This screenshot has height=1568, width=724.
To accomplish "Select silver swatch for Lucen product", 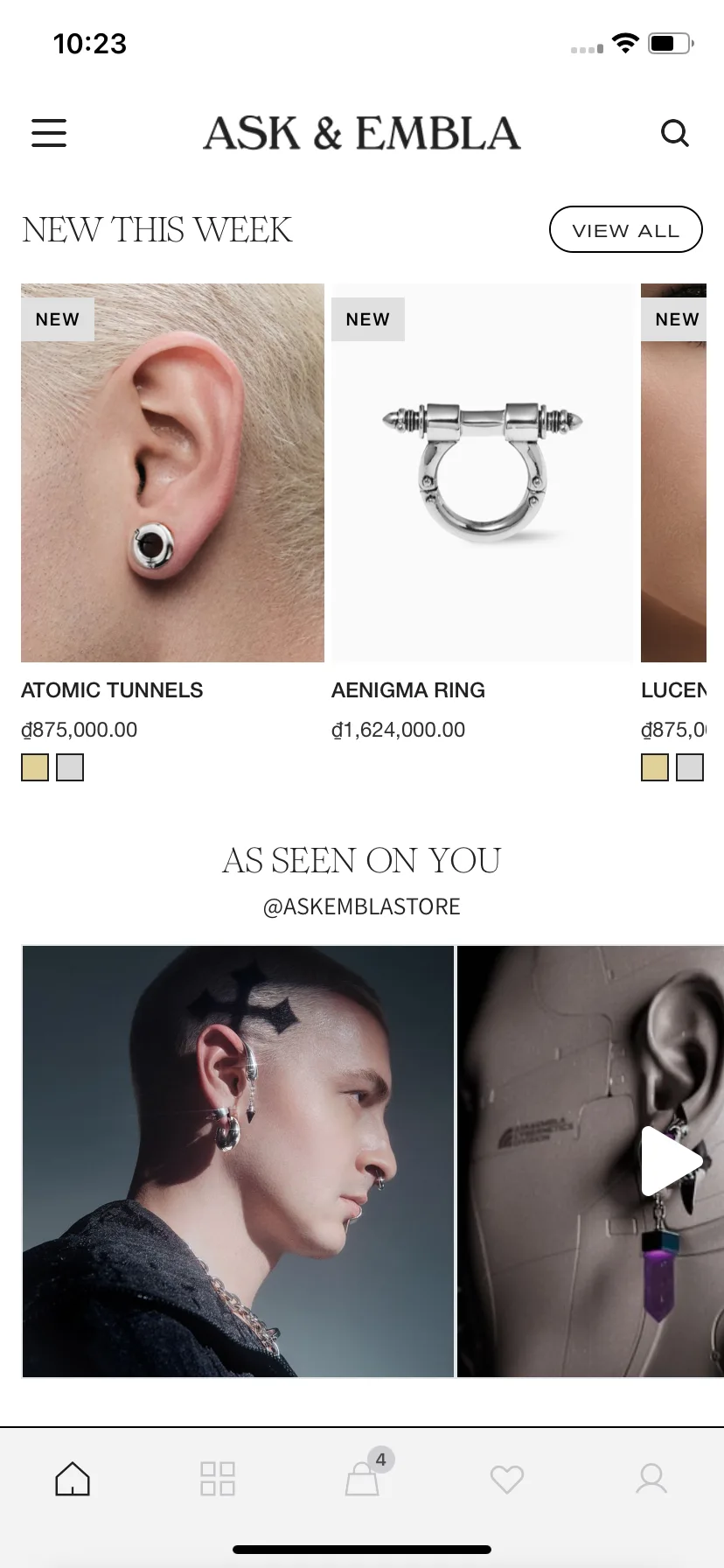I will point(690,767).
